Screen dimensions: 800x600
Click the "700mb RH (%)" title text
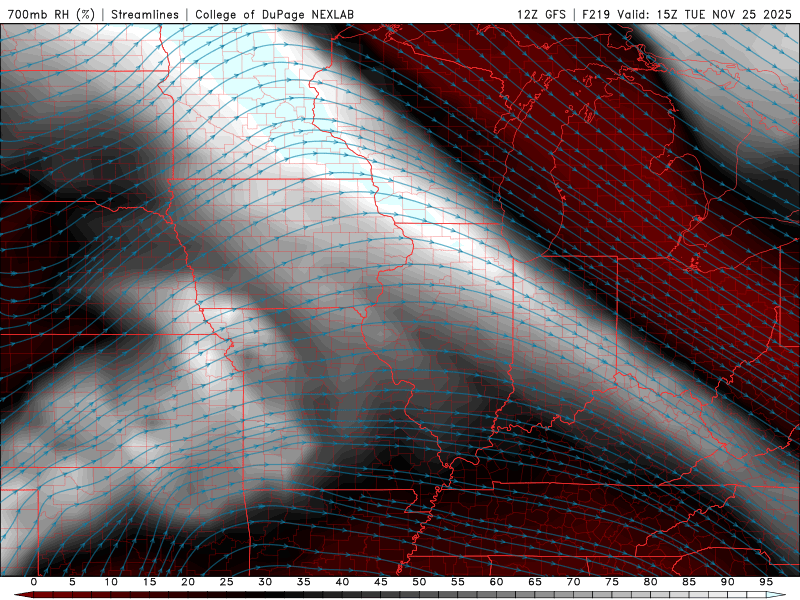(x=51, y=14)
